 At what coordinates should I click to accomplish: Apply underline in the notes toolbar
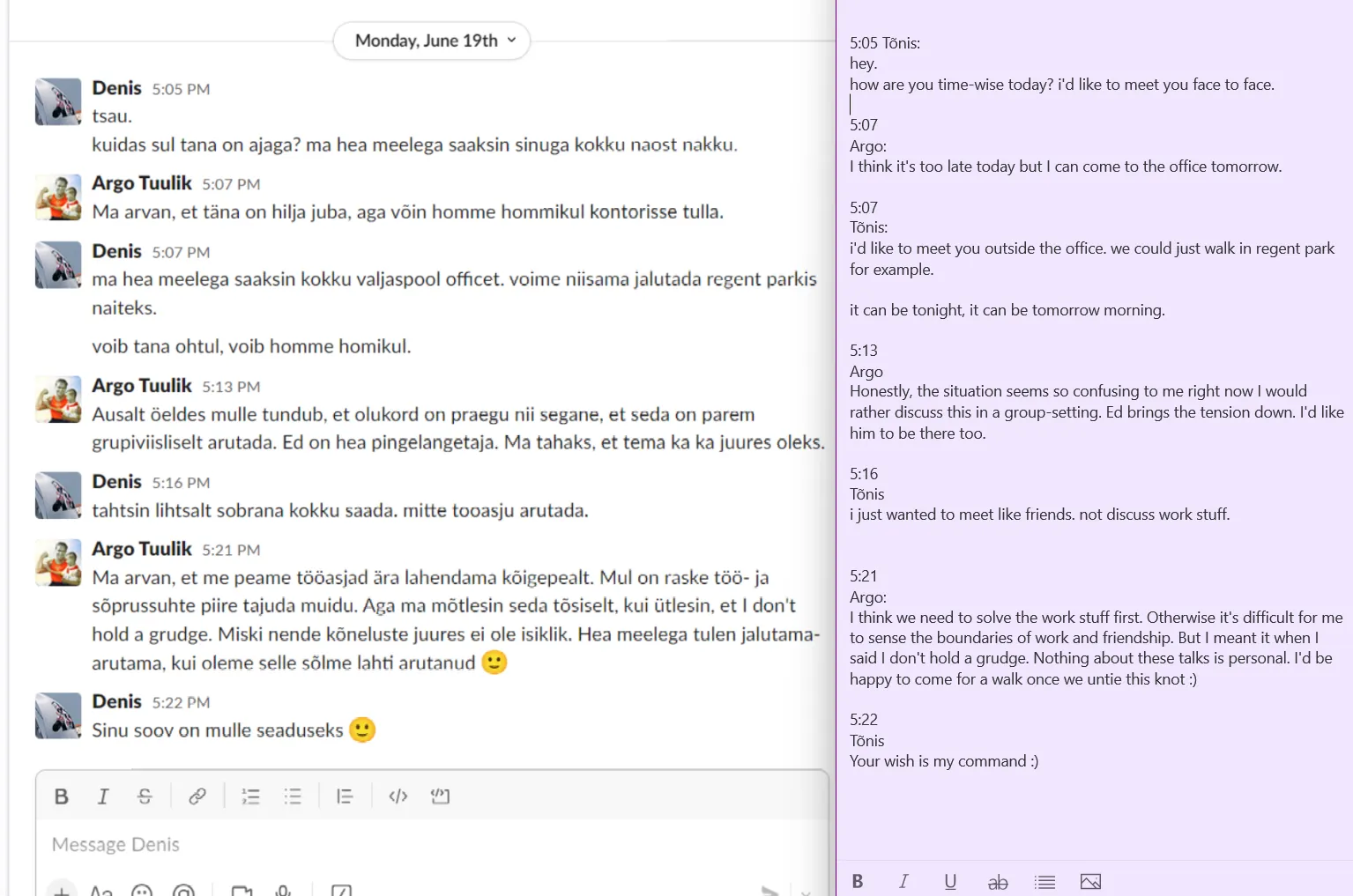[950, 881]
